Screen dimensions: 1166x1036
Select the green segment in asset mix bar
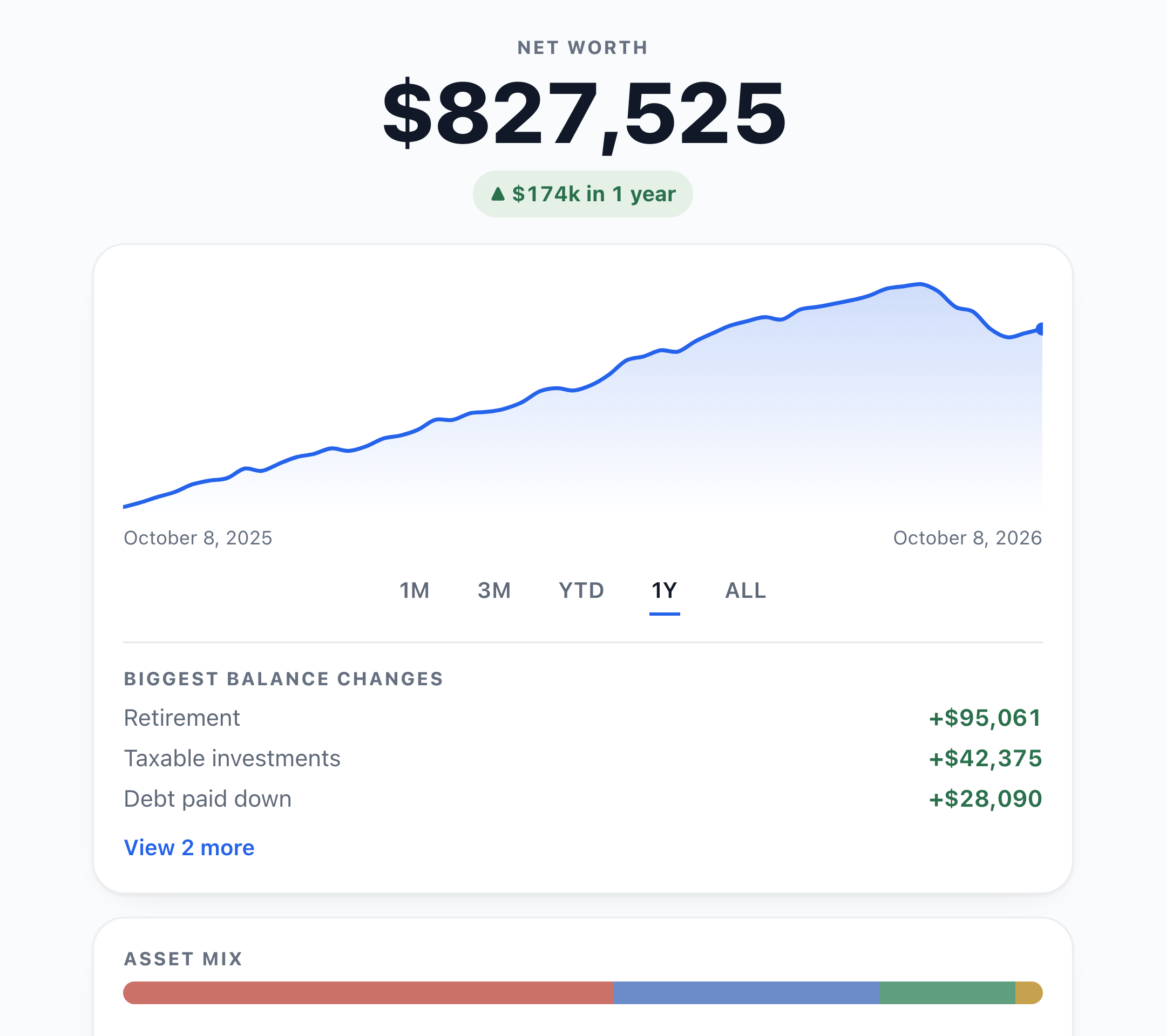click(947, 993)
